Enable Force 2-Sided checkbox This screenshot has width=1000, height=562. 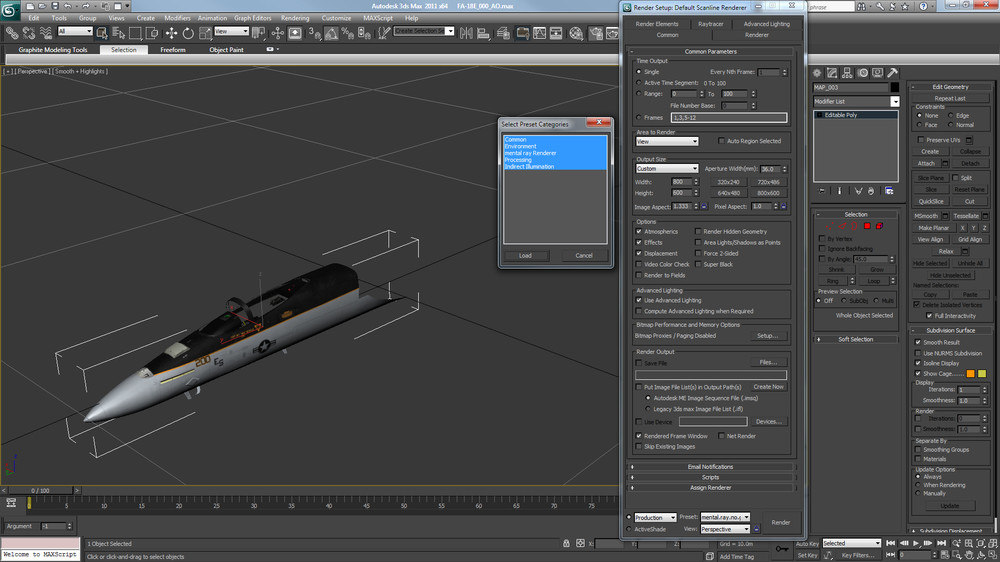(x=697, y=253)
